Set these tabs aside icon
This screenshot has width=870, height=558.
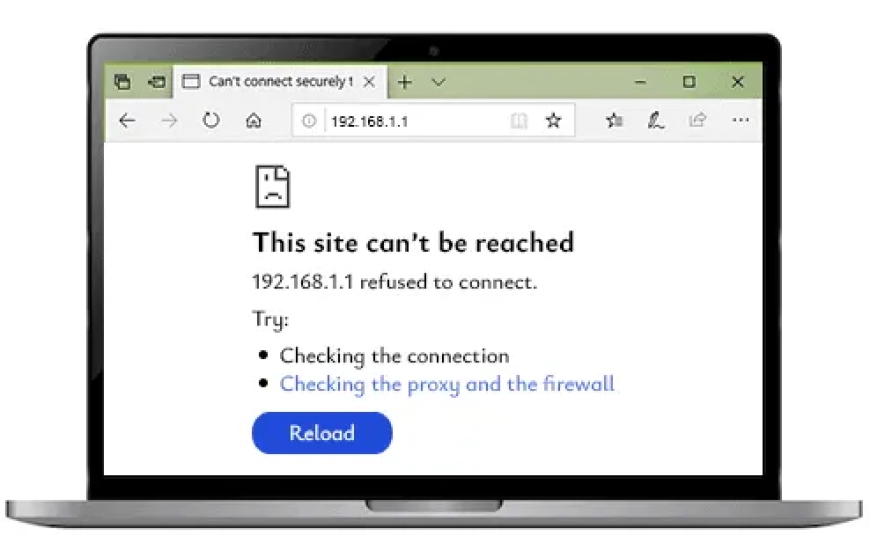tap(156, 82)
